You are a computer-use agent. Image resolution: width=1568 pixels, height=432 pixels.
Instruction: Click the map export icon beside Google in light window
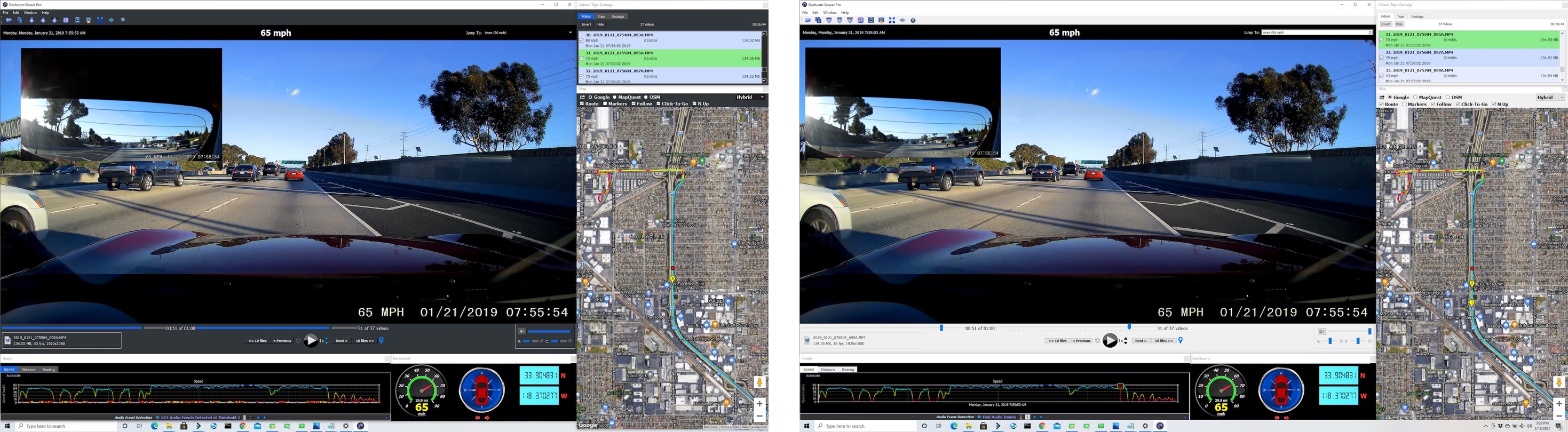click(1382, 98)
